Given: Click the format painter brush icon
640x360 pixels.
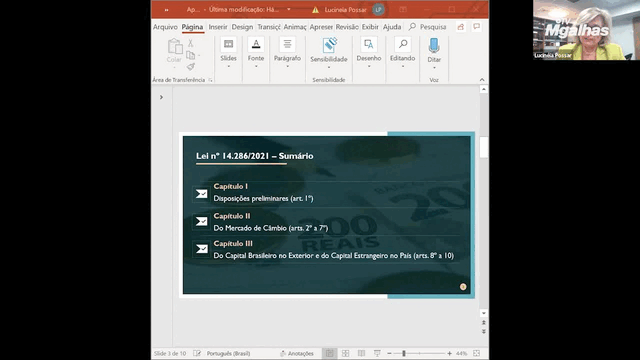Looking at the screenshot, I should pos(191,67).
